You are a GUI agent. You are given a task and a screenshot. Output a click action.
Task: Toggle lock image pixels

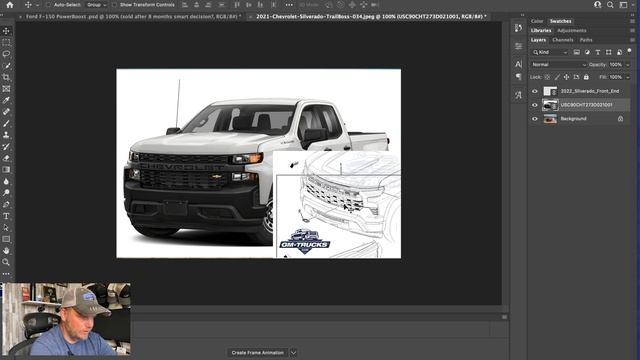coord(557,77)
